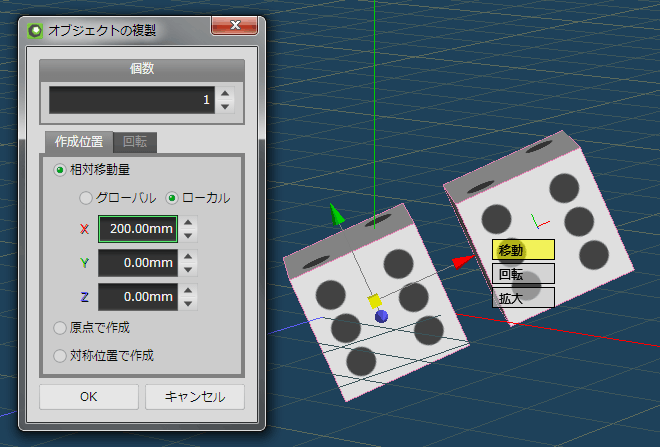Image resolution: width=660 pixels, height=447 pixels.
Task: Select the 原点で作成 radio button
Action: coord(60,328)
